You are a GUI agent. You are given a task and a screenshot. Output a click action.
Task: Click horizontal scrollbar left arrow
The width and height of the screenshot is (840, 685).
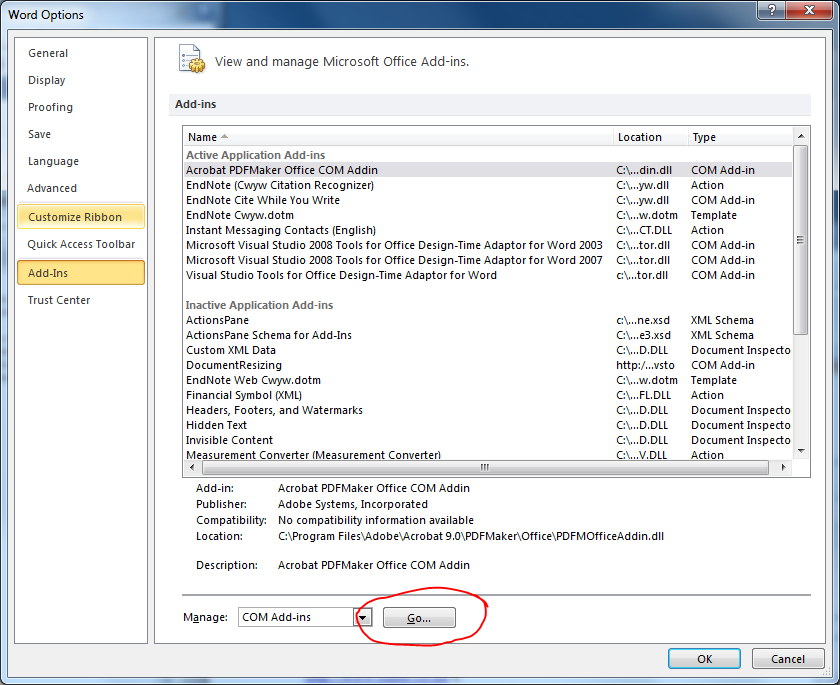(192, 468)
